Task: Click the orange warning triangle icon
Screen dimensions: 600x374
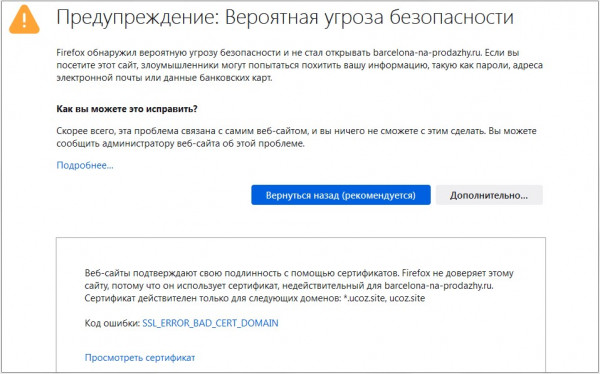Action: (24, 20)
